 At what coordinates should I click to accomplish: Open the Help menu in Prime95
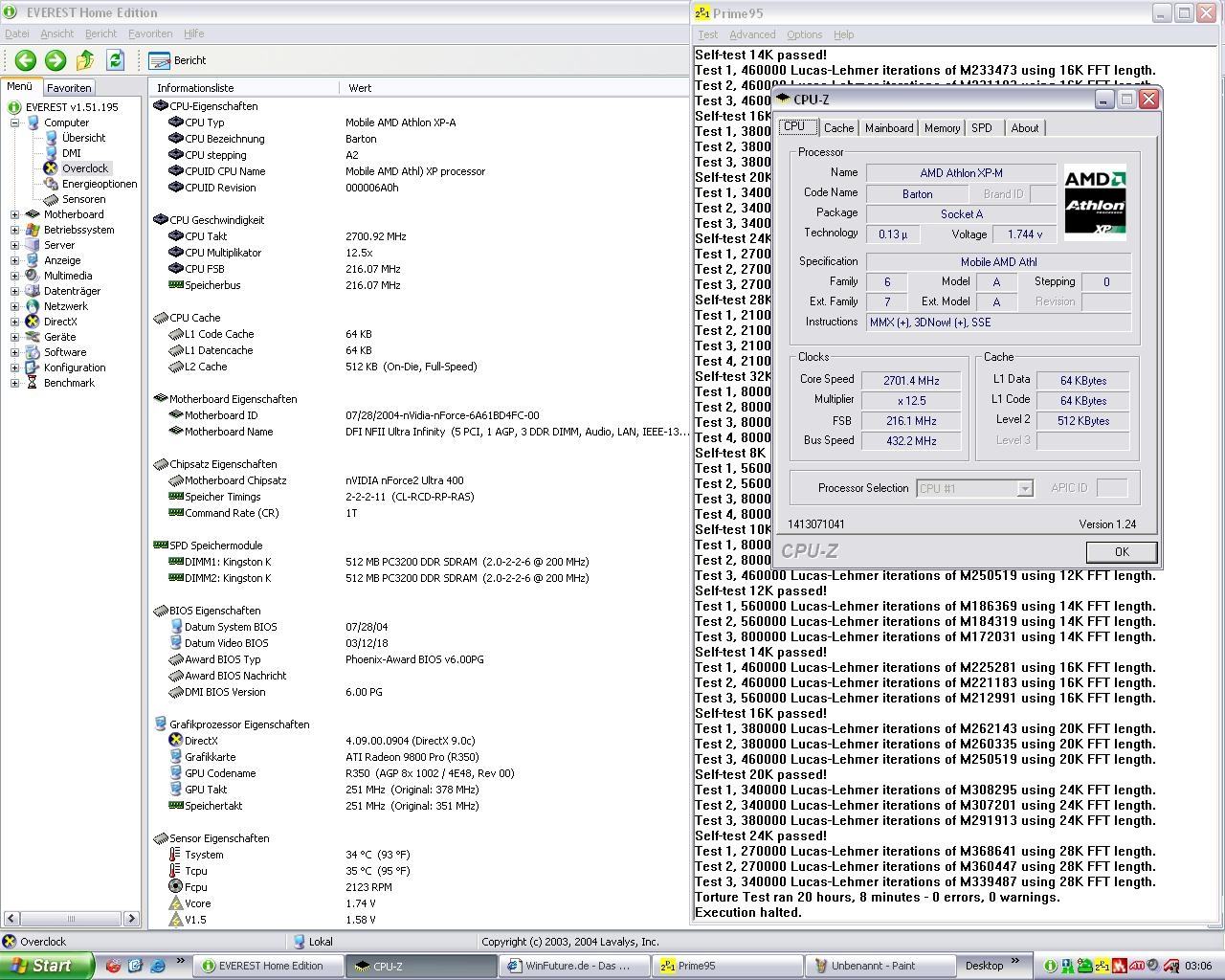click(843, 34)
